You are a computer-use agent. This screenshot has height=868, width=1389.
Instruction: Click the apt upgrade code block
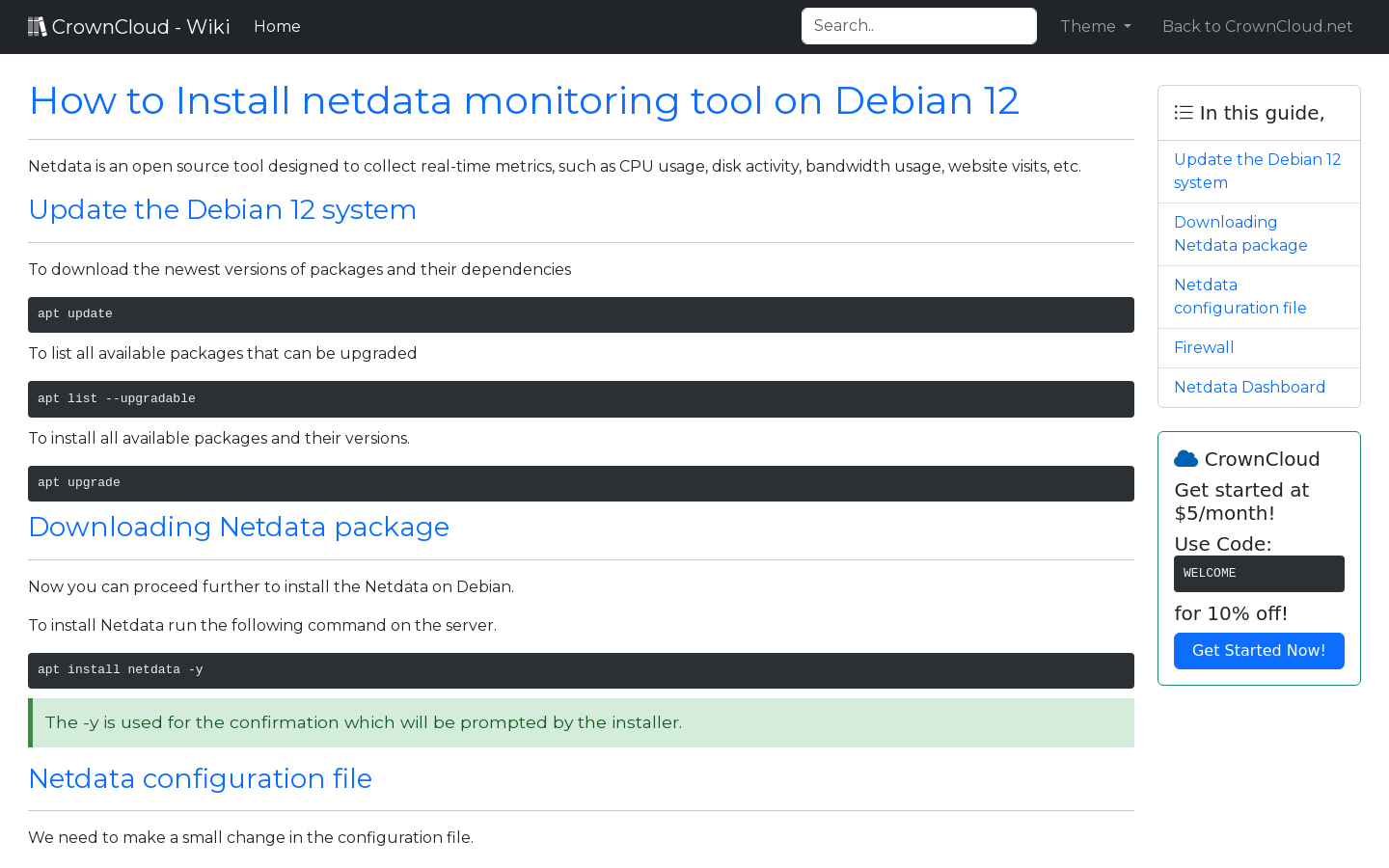pyautogui.click(x=581, y=483)
